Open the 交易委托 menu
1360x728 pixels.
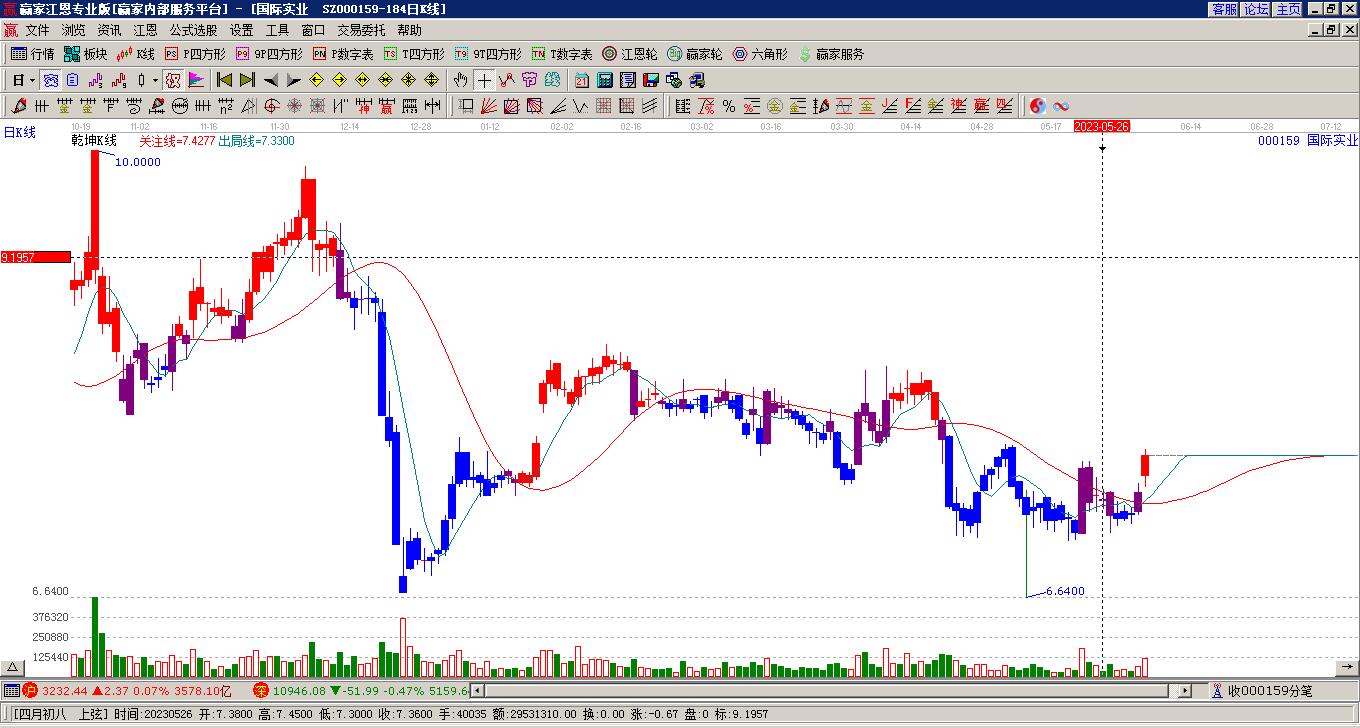pos(361,31)
